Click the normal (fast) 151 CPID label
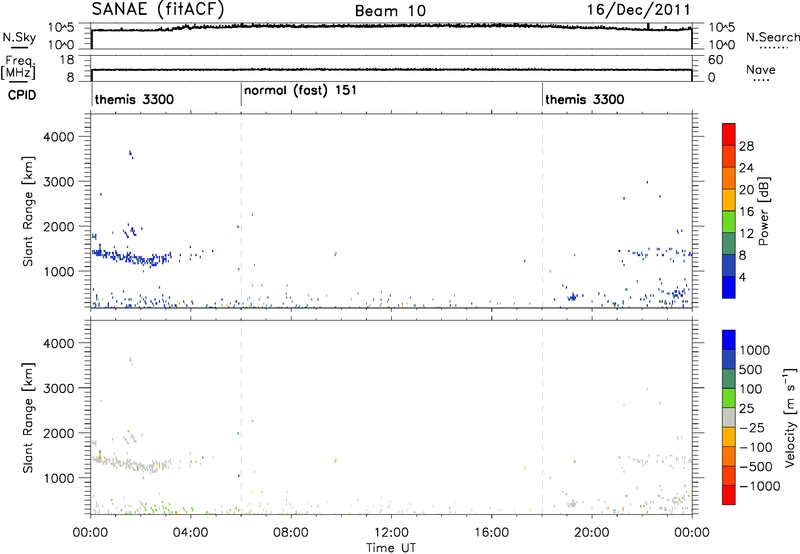The image size is (800, 554). coord(300,90)
